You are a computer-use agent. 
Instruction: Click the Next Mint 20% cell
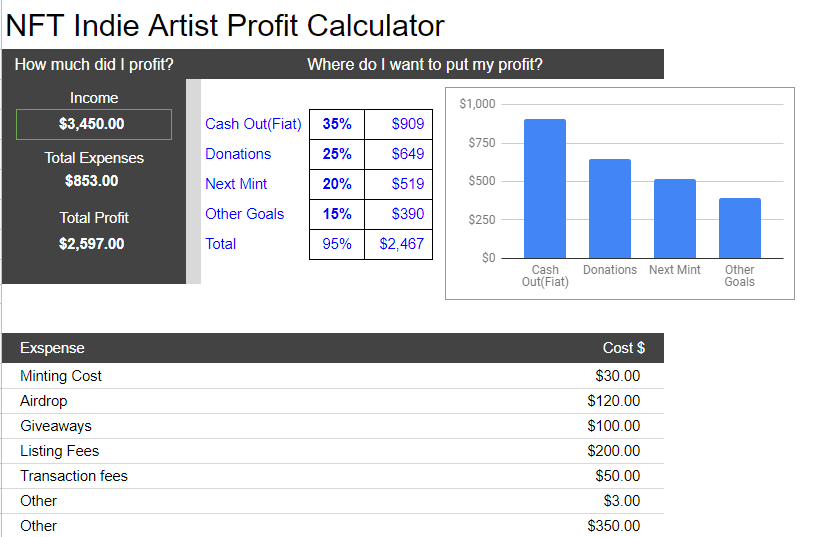click(x=337, y=184)
